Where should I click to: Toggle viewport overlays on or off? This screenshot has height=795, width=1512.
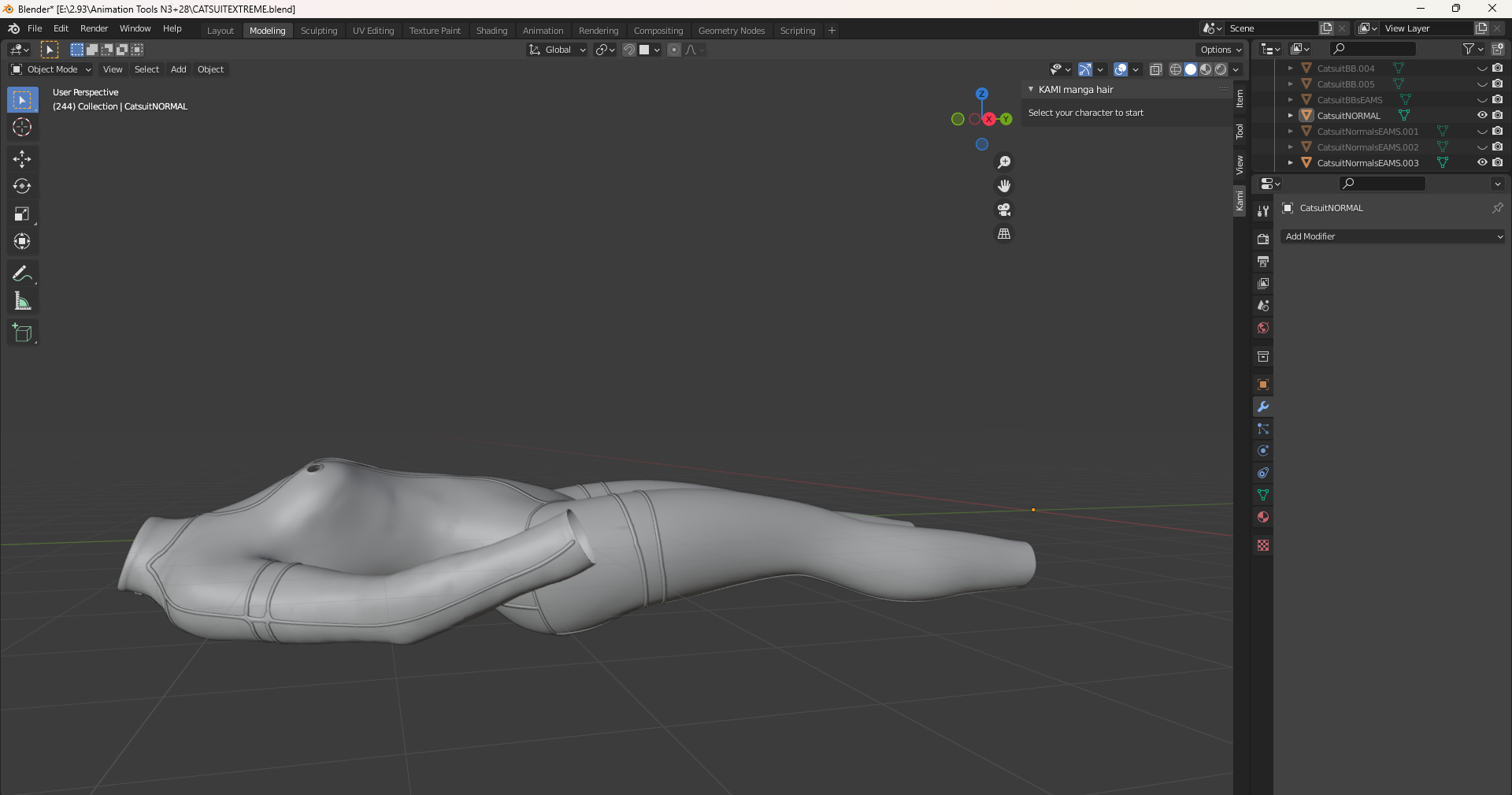tap(1121, 69)
